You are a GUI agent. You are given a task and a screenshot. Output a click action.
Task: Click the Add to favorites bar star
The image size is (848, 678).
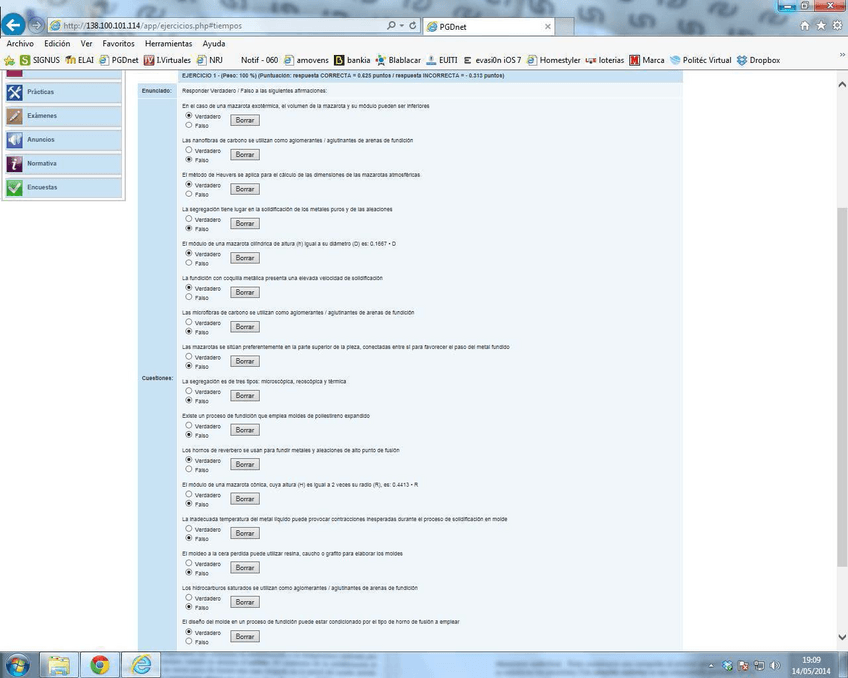(9, 60)
